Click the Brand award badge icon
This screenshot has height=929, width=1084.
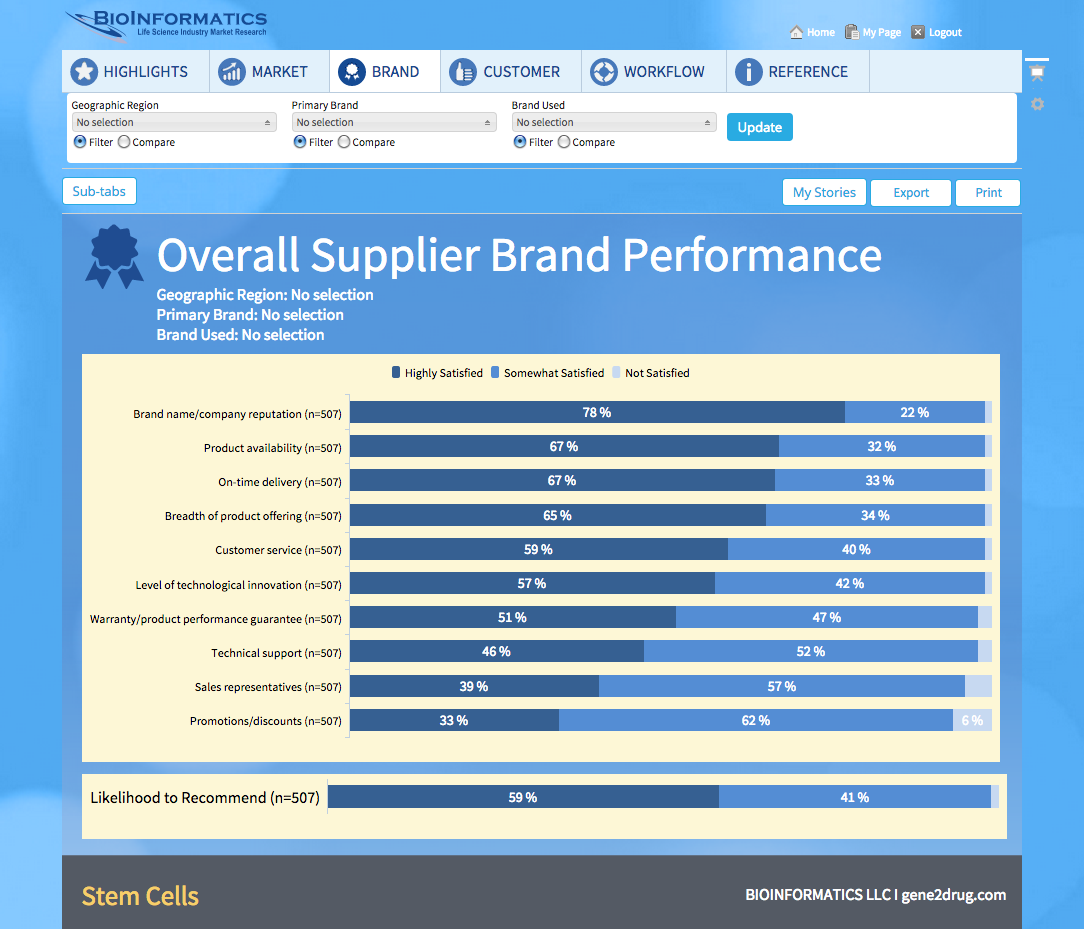352,72
